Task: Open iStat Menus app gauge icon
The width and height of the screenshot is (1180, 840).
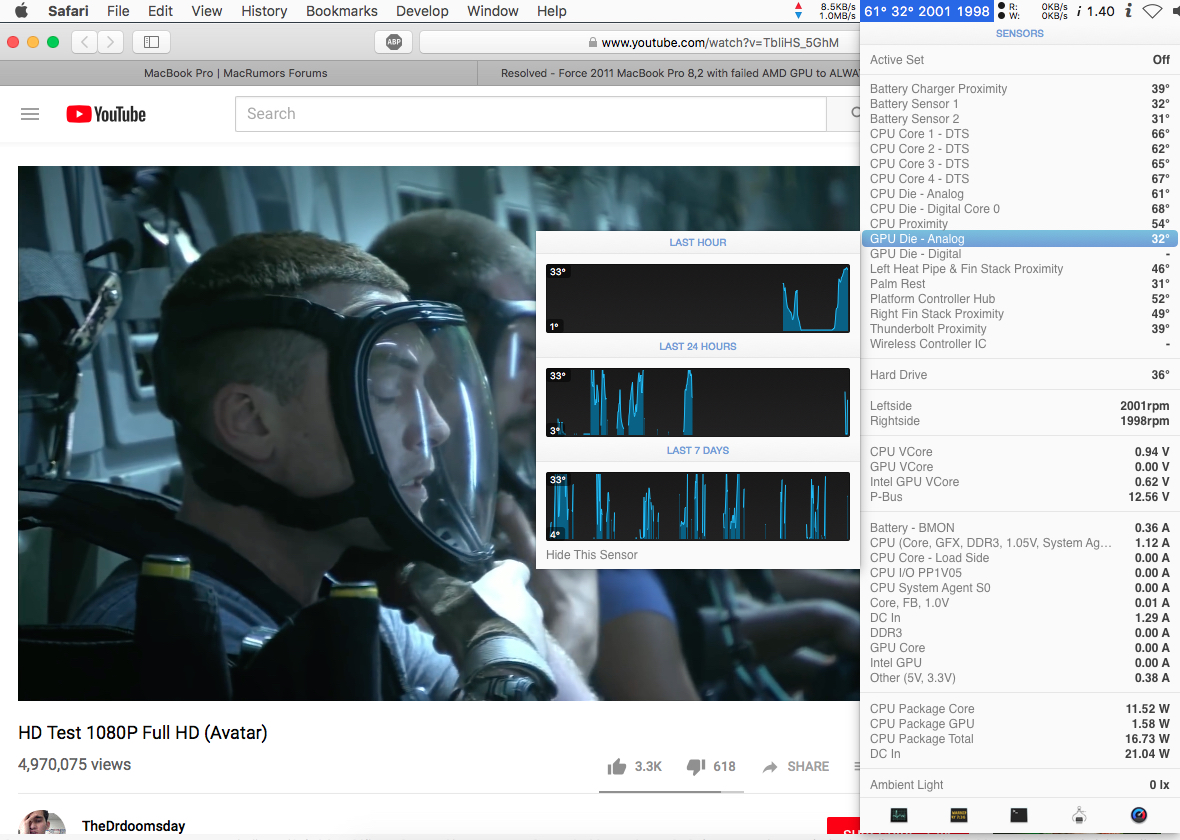Action: pos(1139,815)
